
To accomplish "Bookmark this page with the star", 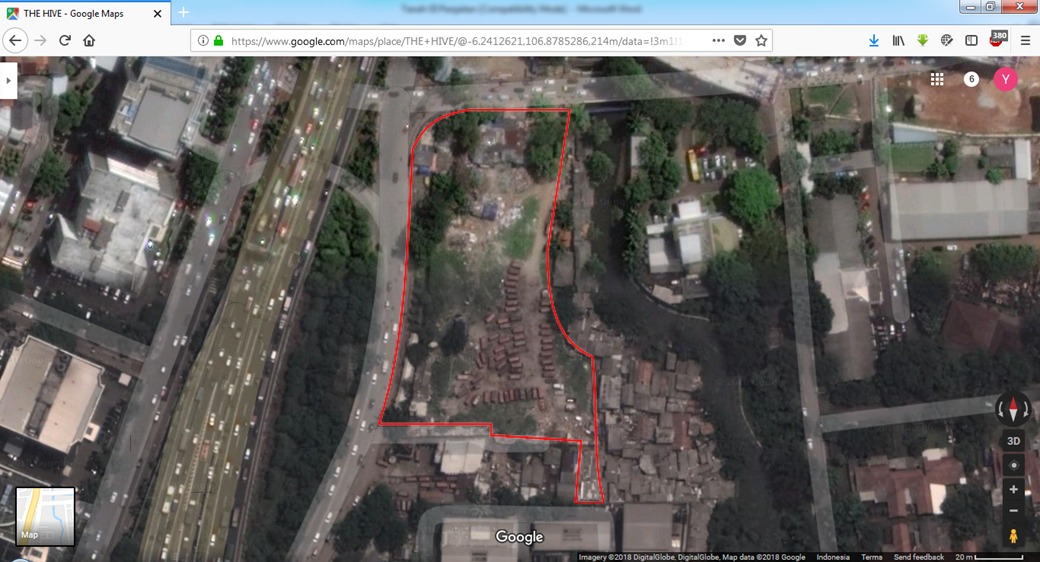I will pos(761,40).
